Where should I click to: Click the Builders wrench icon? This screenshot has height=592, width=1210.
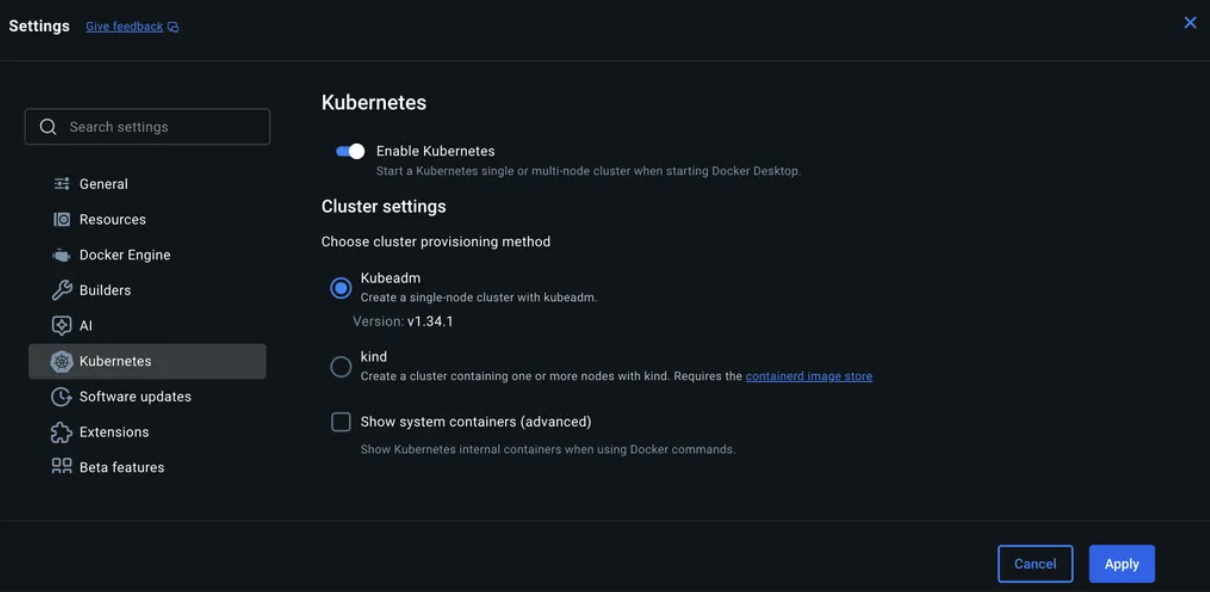coord(62,290)
